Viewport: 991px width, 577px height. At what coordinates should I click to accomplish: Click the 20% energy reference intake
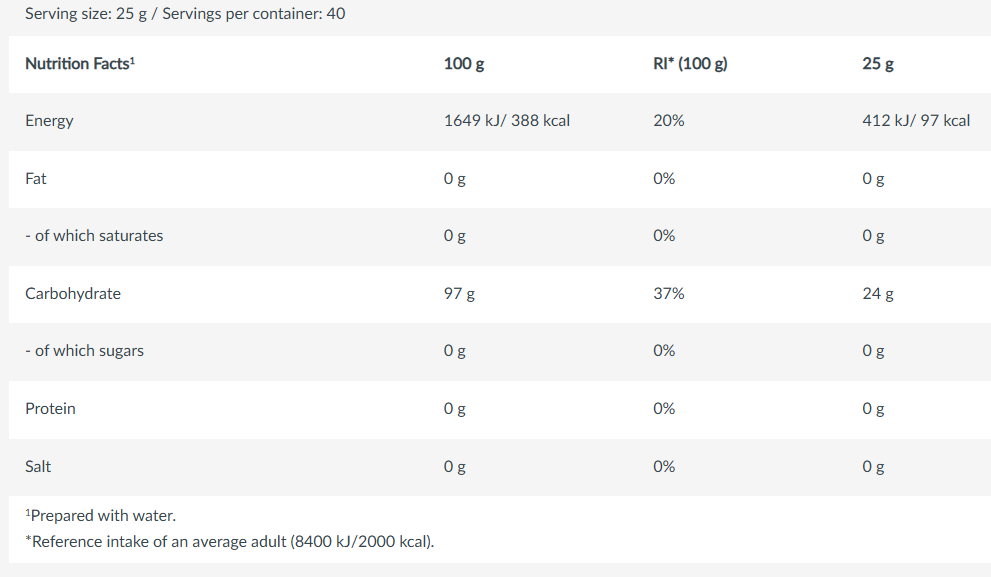(667, 121)
